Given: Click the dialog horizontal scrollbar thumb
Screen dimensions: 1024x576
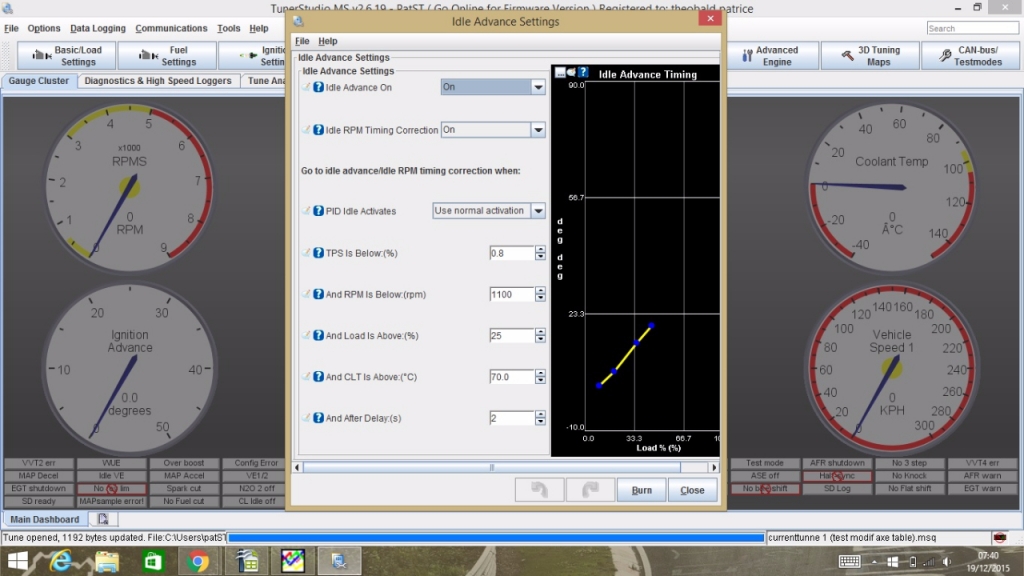Looking at the screenshot, I should [x=492, y=468].
